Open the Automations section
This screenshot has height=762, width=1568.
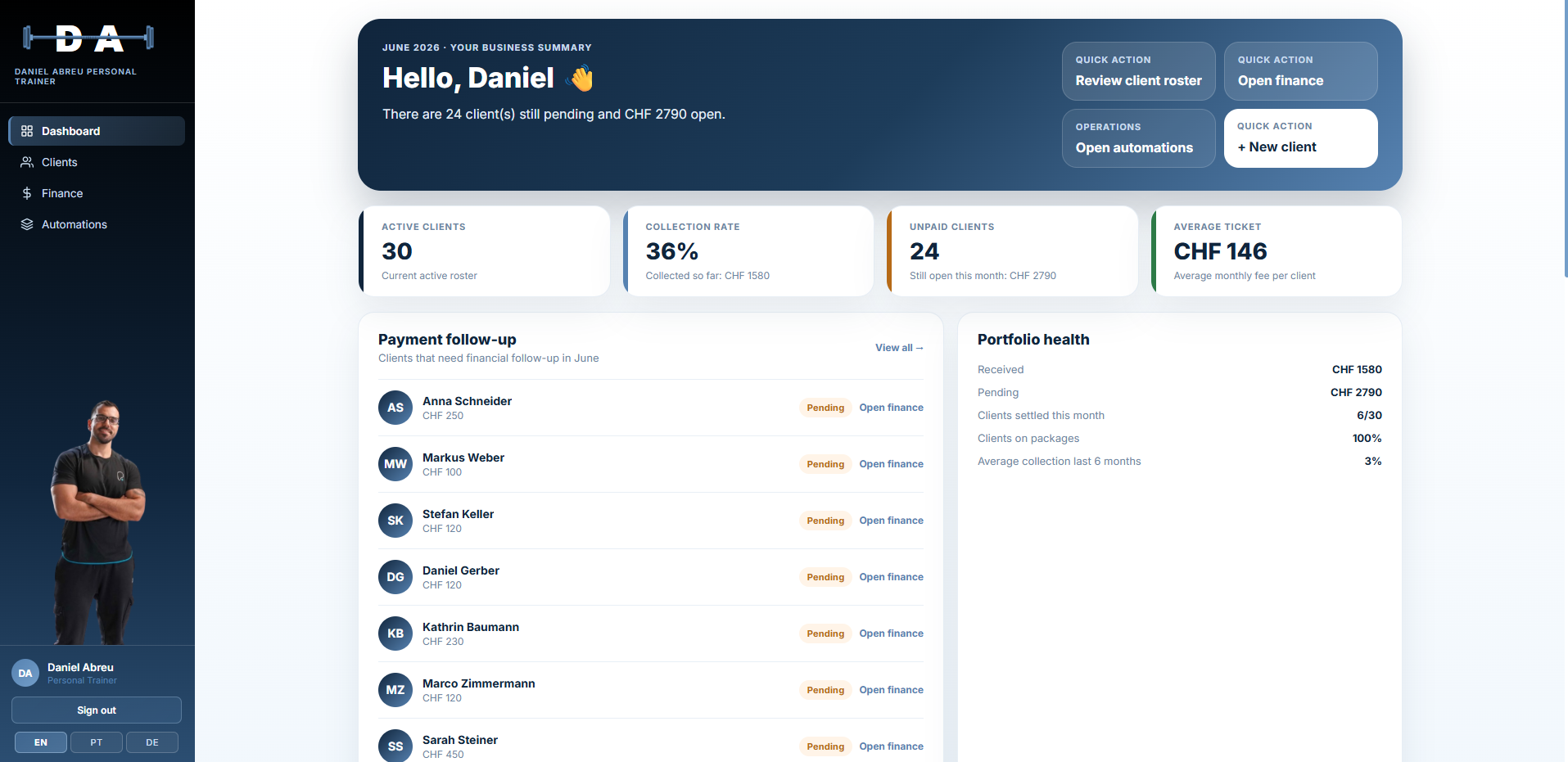point(97,224)
